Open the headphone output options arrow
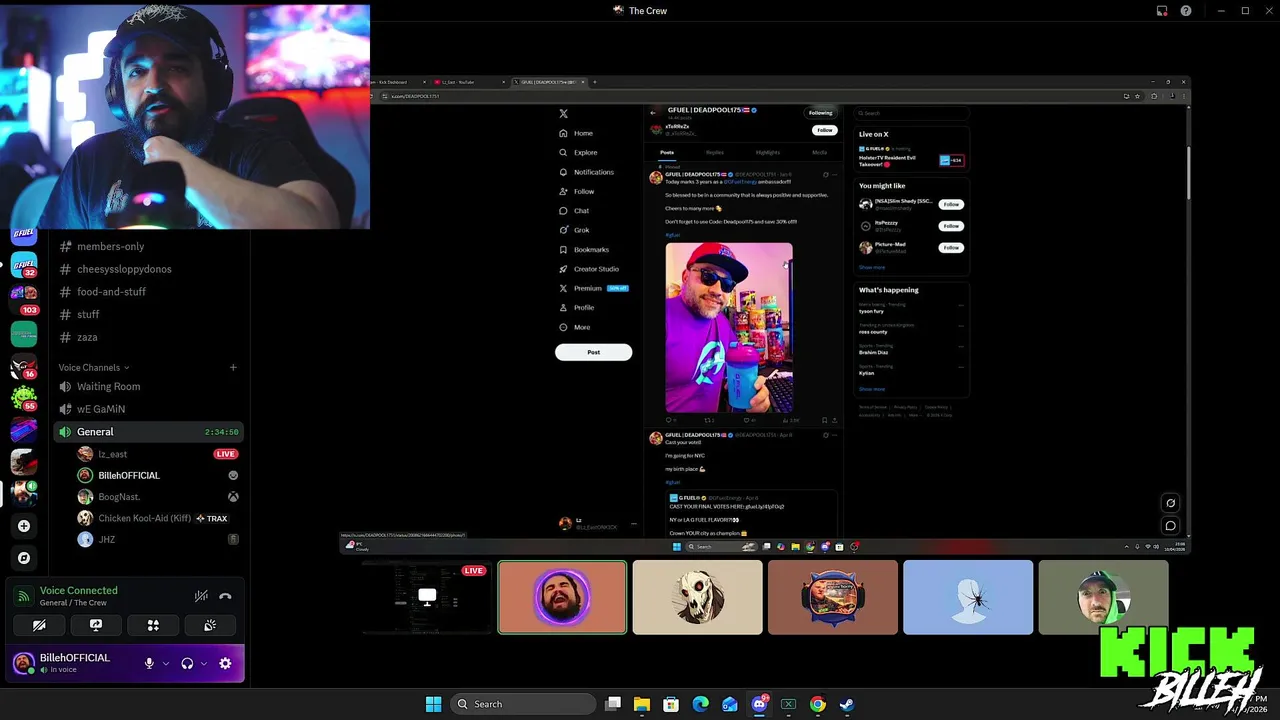The width and height of the screenshot is (1280, 720). (204, 663)
